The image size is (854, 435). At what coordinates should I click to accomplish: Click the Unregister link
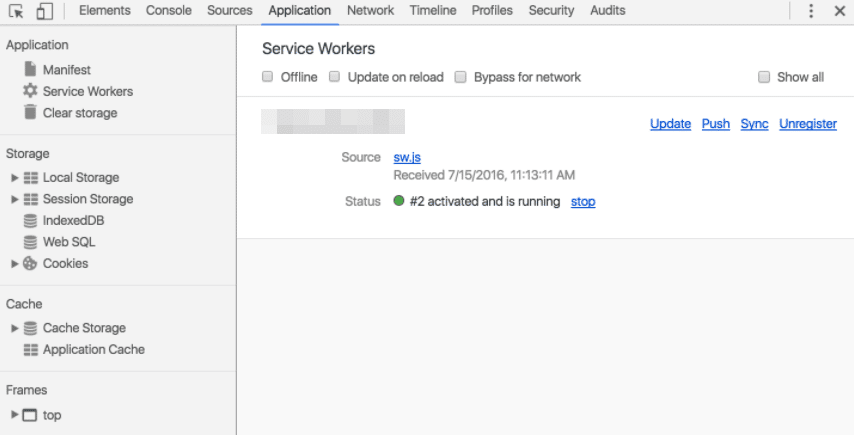click(x=807, y=124)
